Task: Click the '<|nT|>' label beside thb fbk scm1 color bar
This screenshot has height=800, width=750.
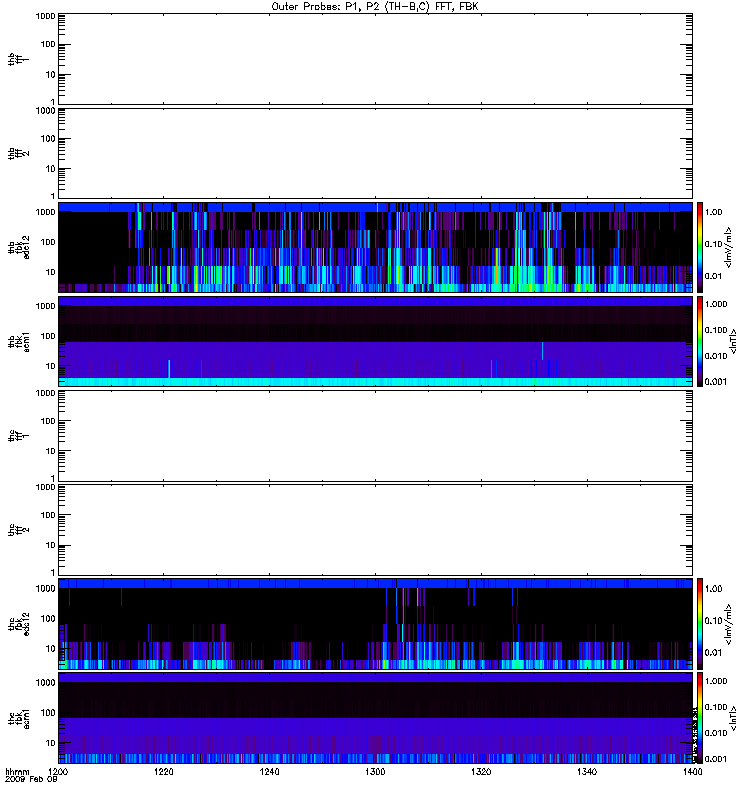Action: point(733,341)
